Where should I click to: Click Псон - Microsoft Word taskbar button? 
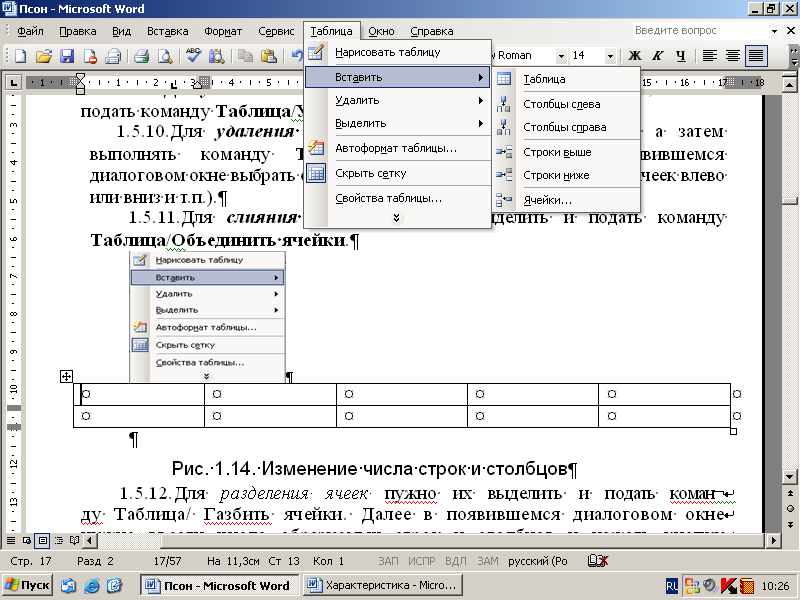pos(219,585)
